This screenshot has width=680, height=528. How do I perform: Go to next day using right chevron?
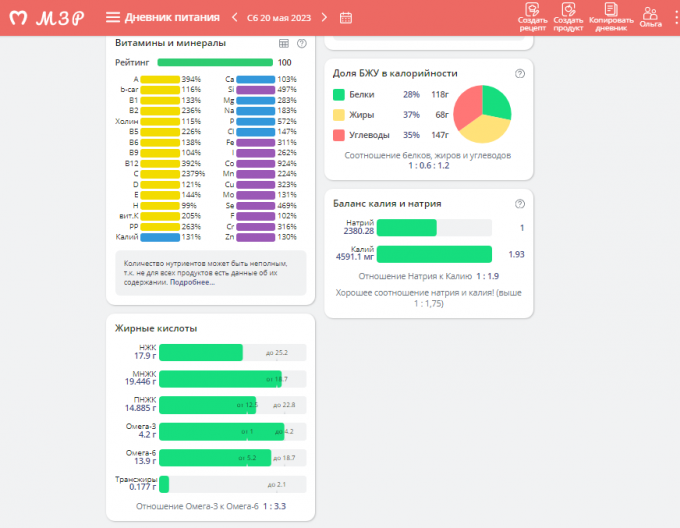325,18
